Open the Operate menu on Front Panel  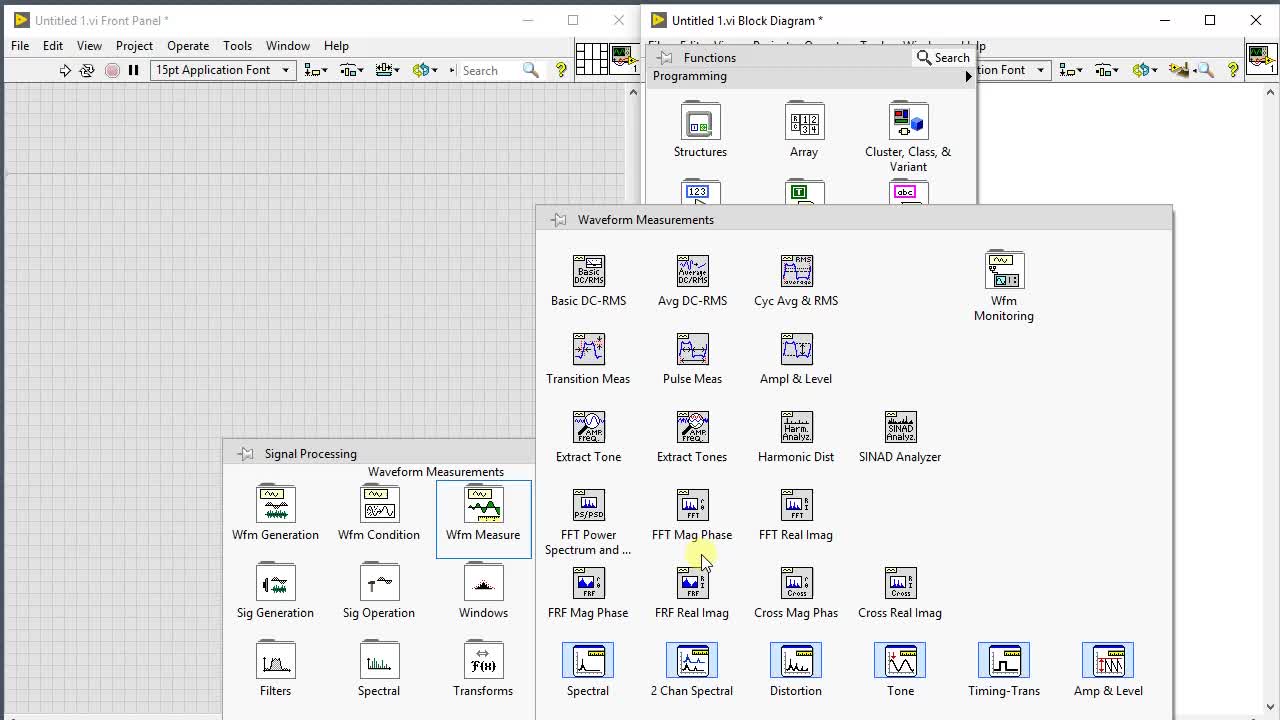click(x=188, y=46)
